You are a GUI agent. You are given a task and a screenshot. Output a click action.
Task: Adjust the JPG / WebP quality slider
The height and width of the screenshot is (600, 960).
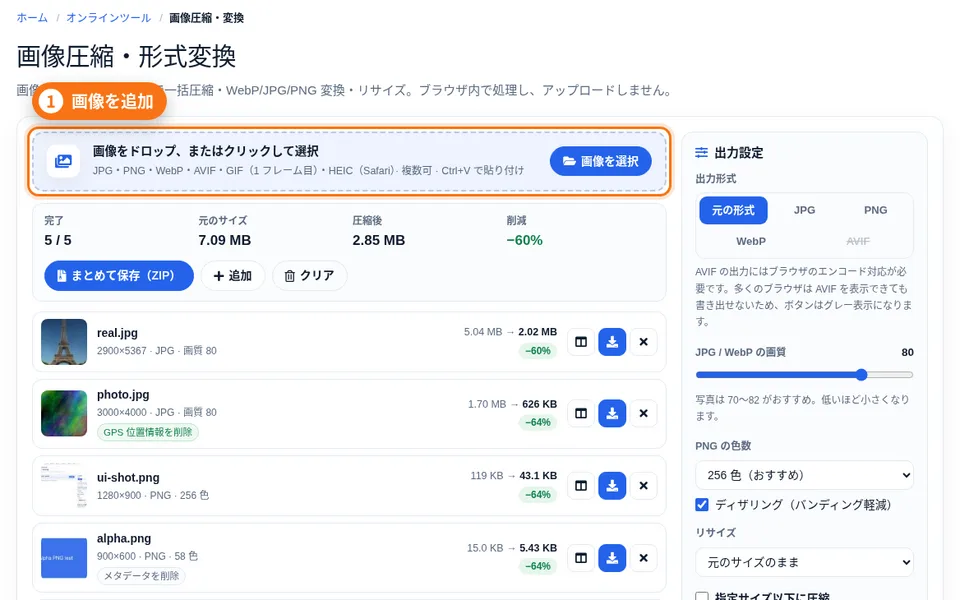click(804, 375)
